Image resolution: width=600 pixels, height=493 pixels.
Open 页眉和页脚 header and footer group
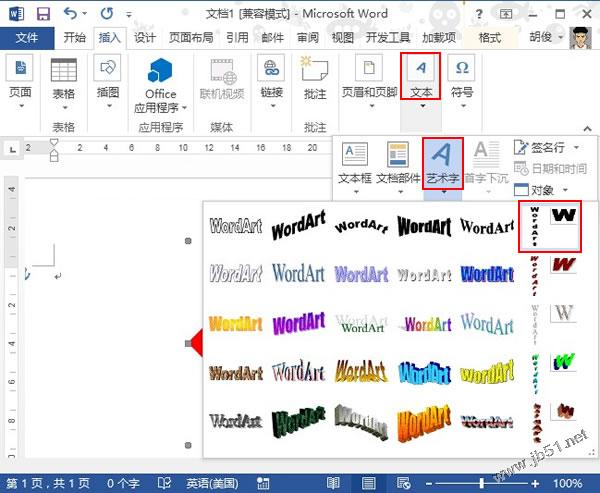(x=369, y=81)
